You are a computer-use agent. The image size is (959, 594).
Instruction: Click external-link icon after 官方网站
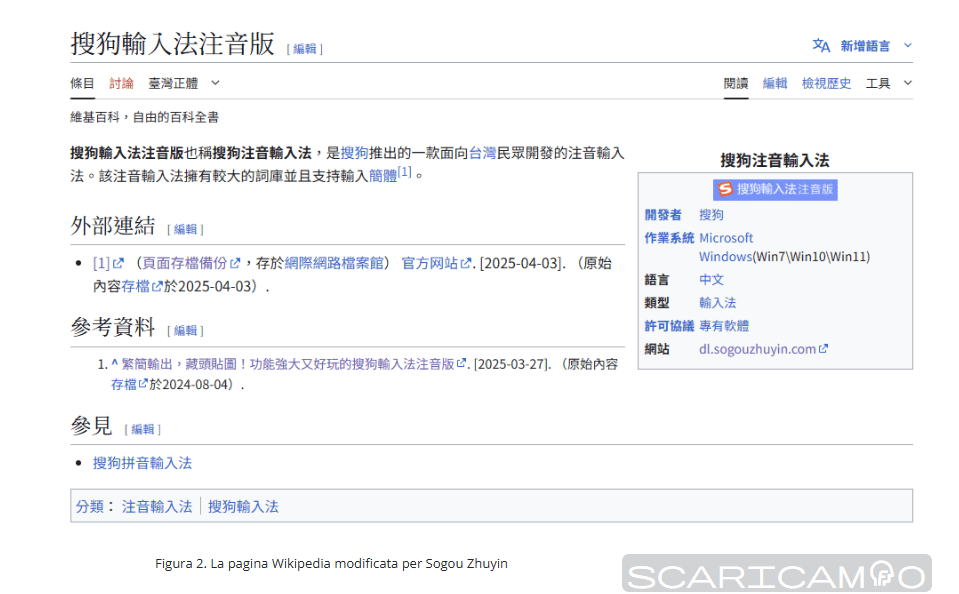click(465, 263)
